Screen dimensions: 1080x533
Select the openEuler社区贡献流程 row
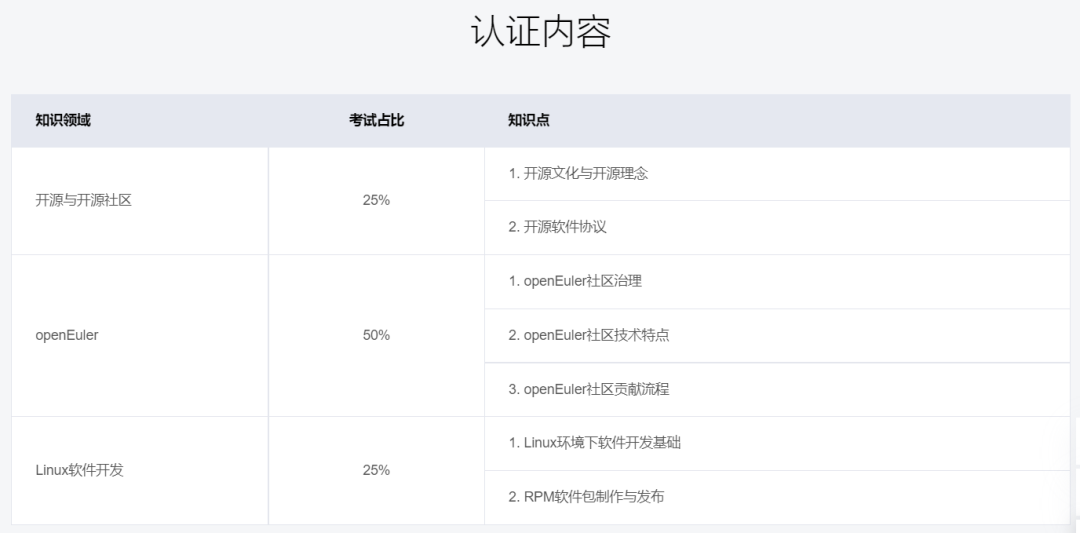(x=589, y=389)
